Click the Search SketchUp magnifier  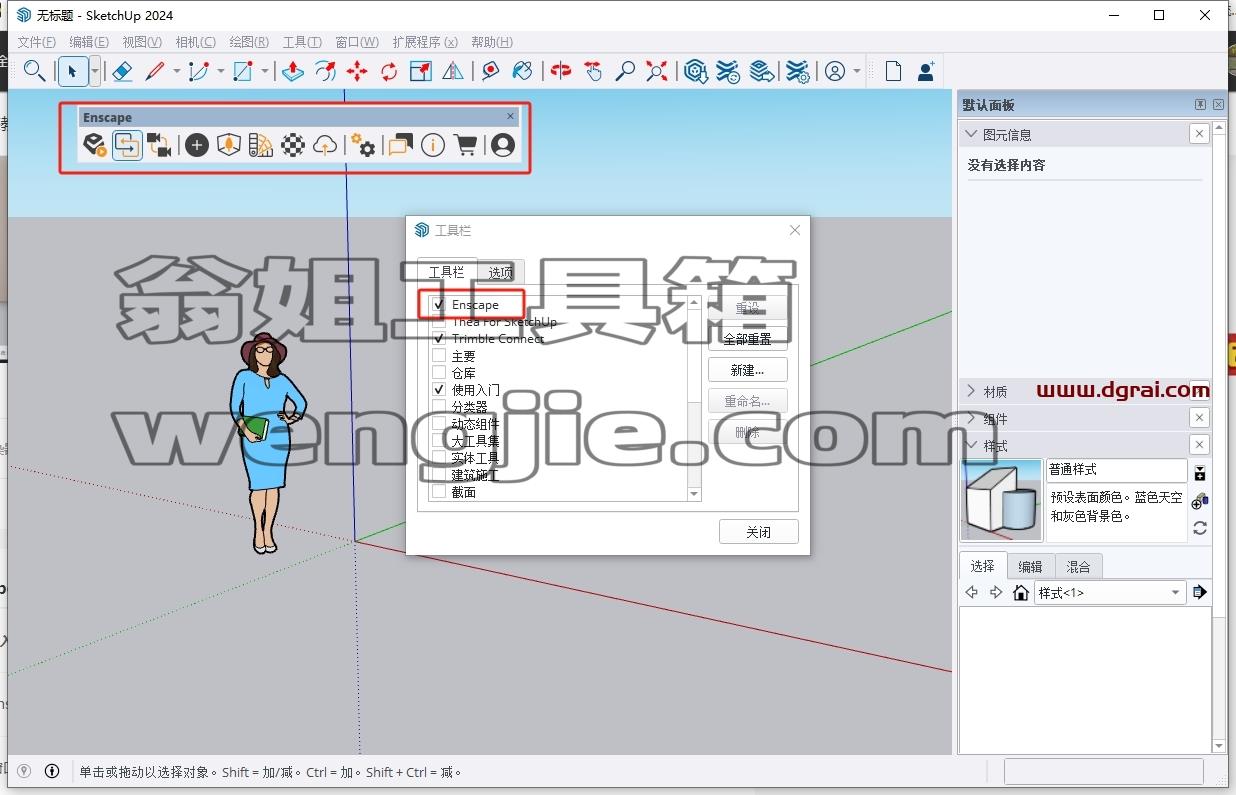coord(35,71)
